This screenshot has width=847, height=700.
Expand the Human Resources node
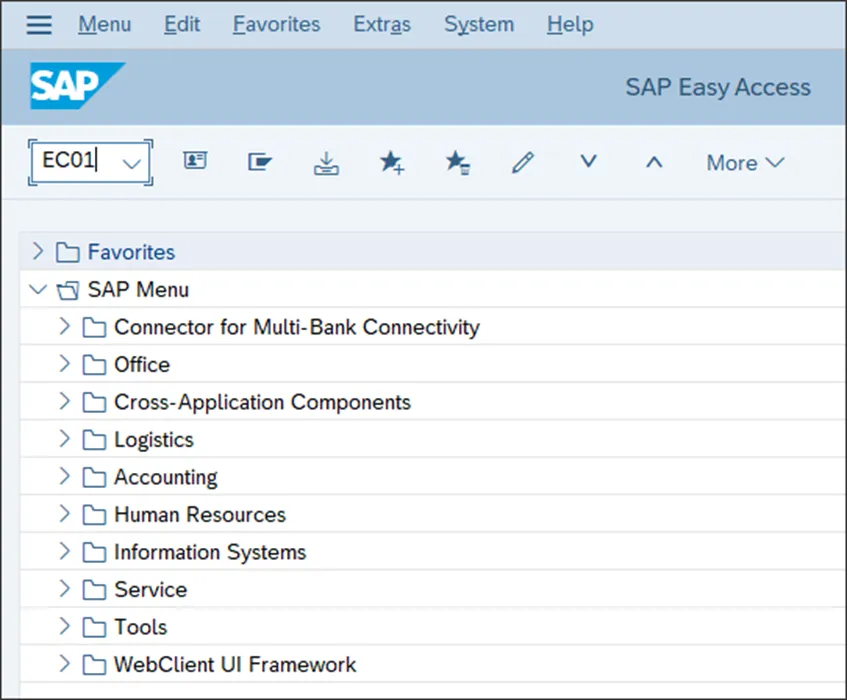coord(64,514)
